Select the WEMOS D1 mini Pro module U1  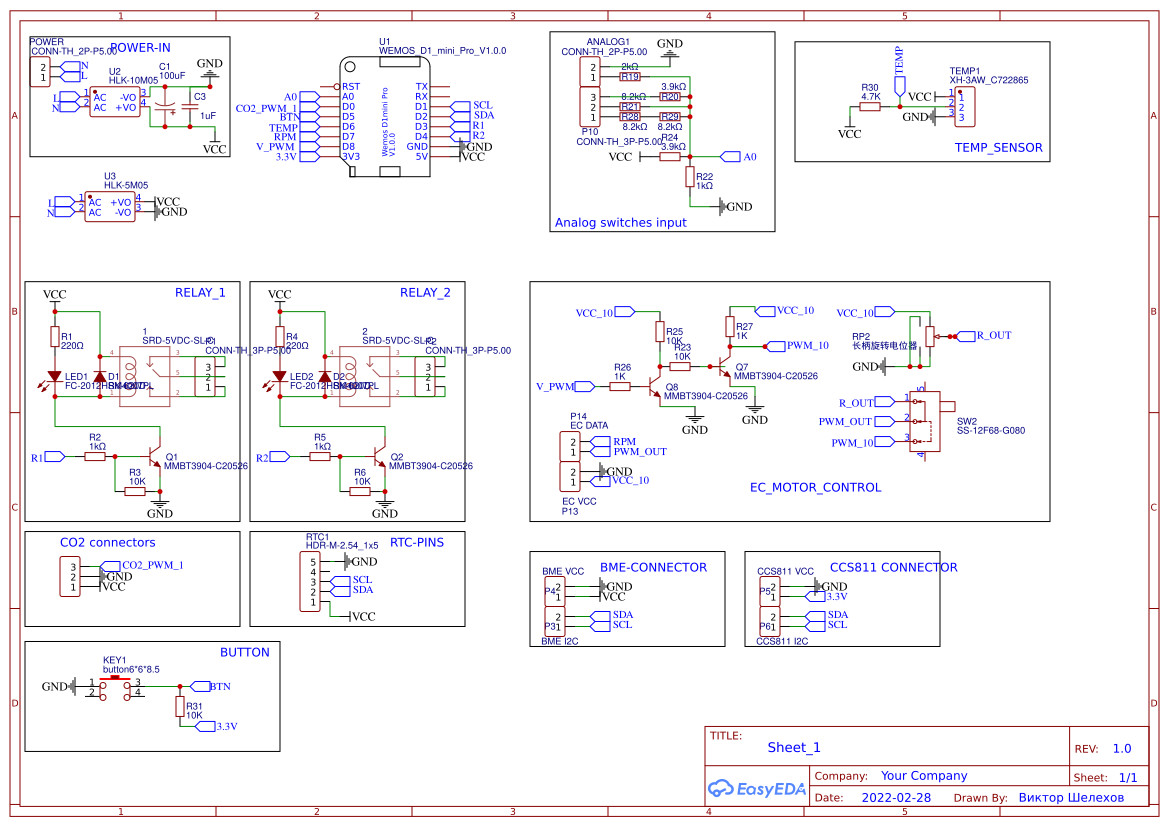click(x=390, y=116)
